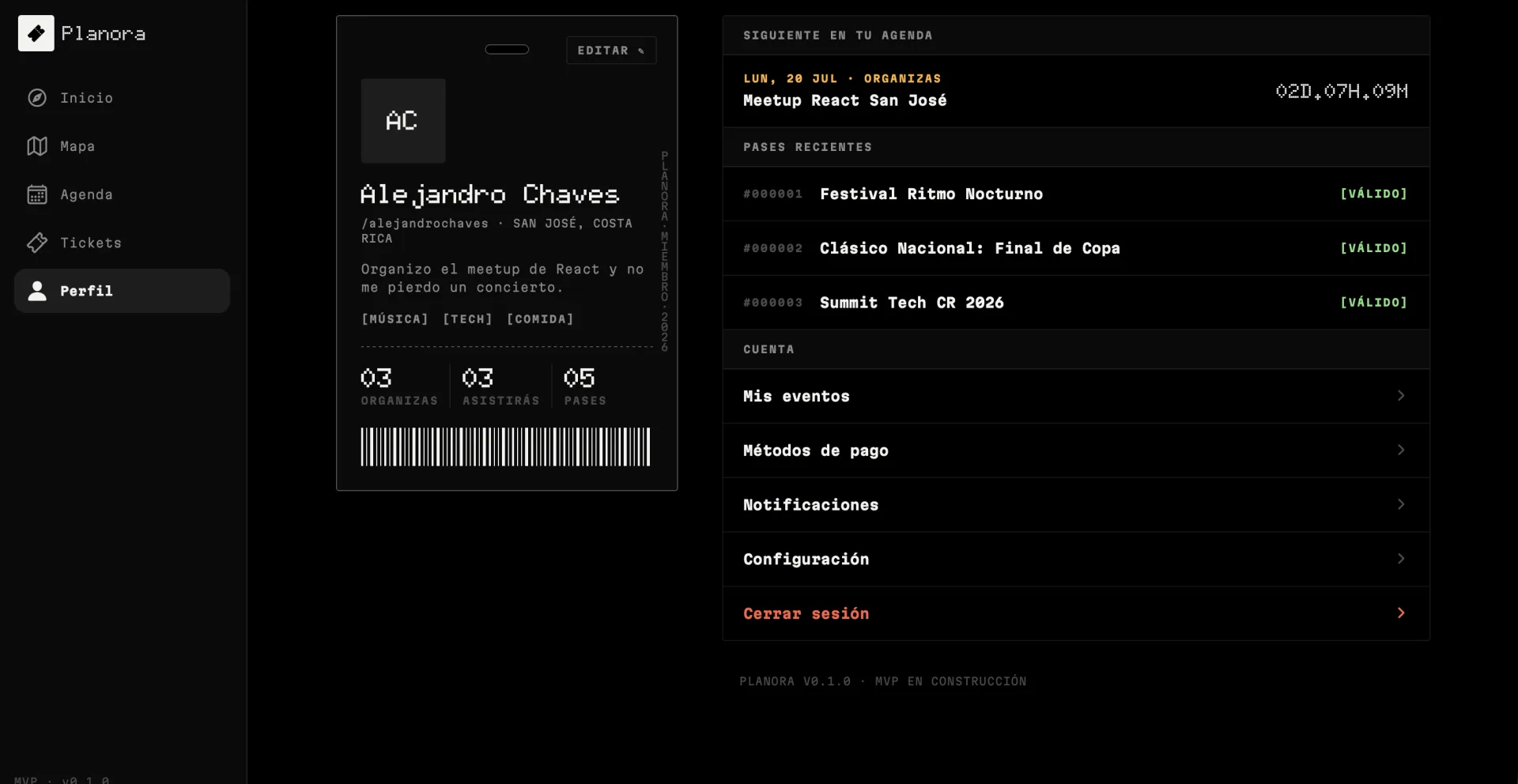Click pass number #000002
This screenshot has width=1518, height=784.
click(772, 248)
